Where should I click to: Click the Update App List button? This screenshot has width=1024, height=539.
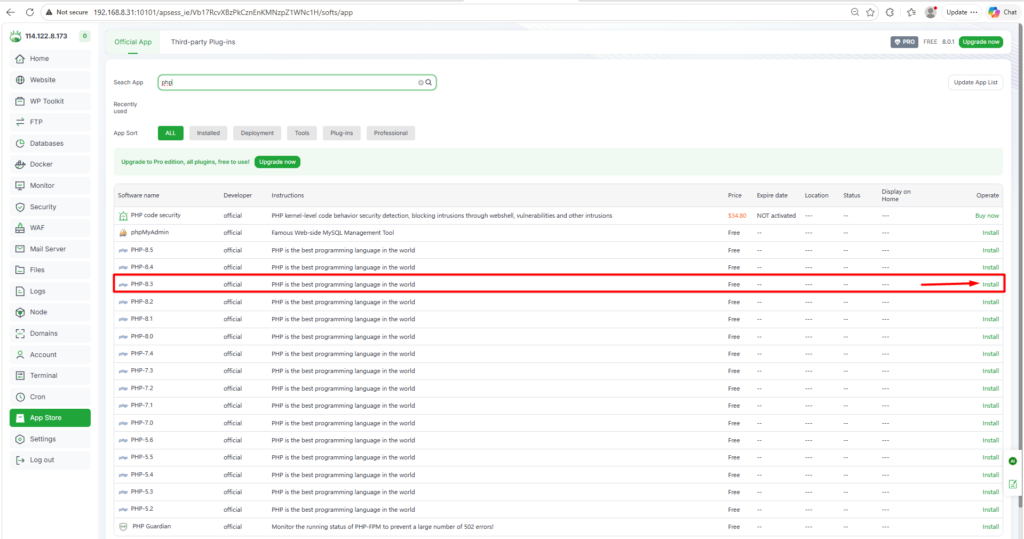[975, 83]
